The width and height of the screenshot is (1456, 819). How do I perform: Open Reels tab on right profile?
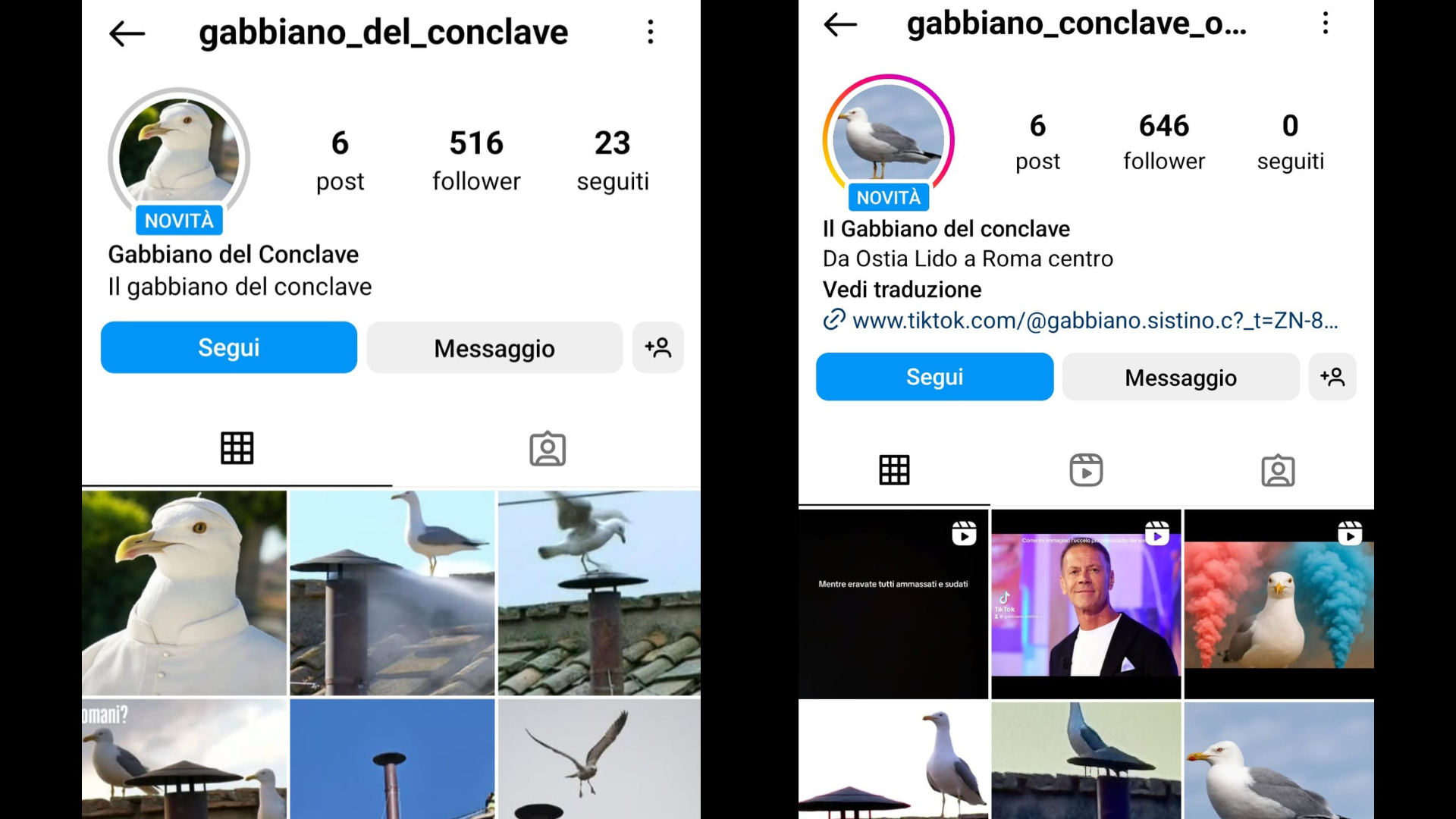1086,470
